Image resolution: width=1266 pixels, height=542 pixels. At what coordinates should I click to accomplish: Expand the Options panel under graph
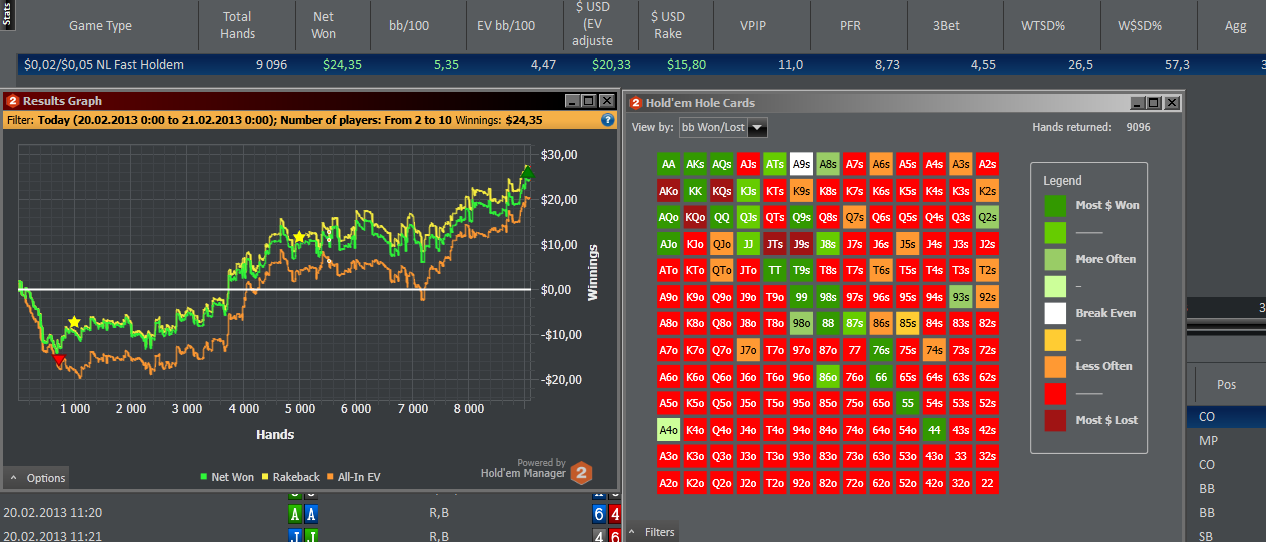[38, 478]
